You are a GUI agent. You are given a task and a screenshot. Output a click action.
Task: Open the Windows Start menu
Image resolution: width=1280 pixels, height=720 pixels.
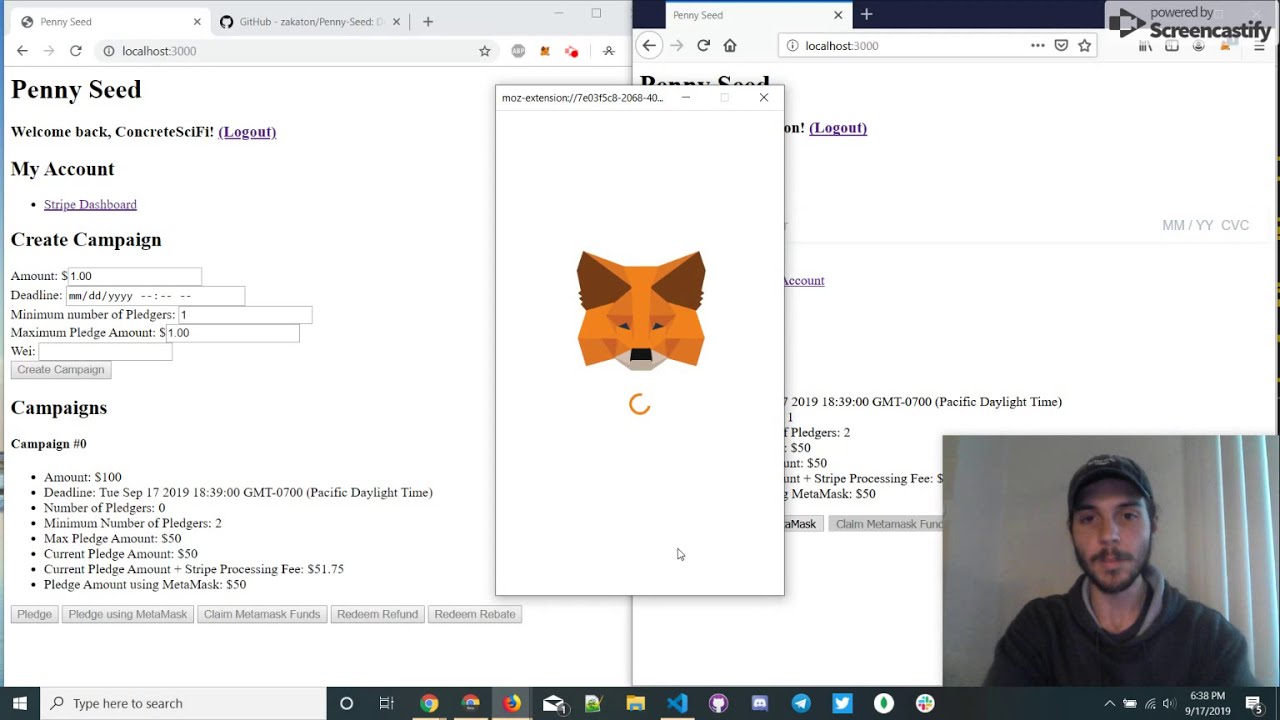tap(19, 703)
